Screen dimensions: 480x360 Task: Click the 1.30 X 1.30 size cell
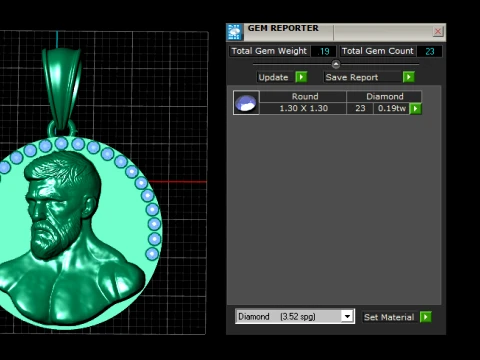click(x=303, y=108)
